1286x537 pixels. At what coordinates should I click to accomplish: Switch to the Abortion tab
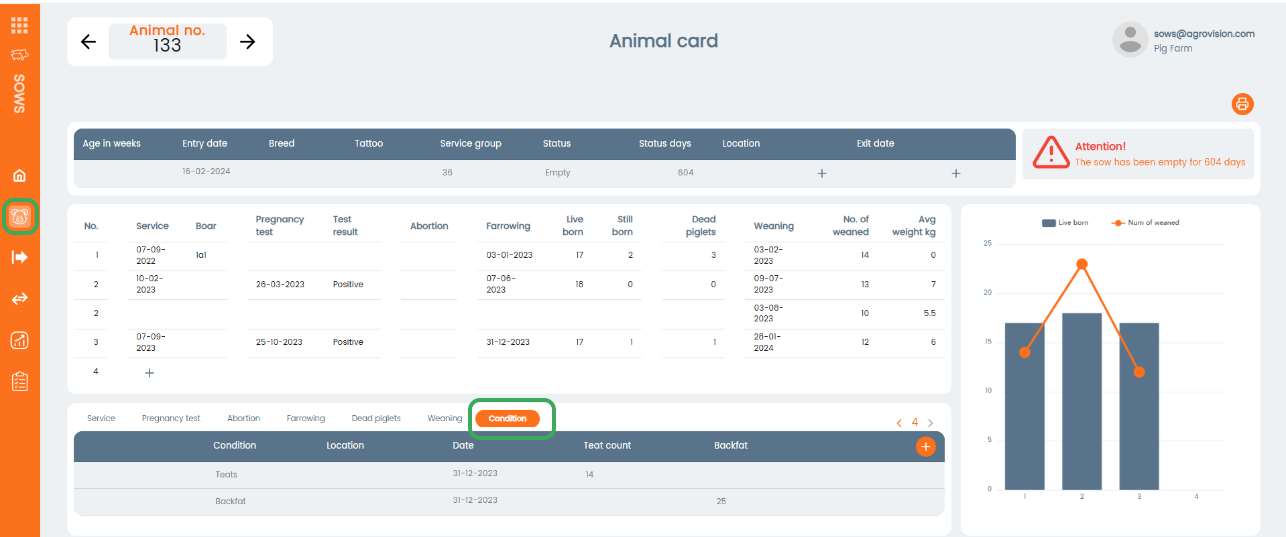[x=244, y=418]
